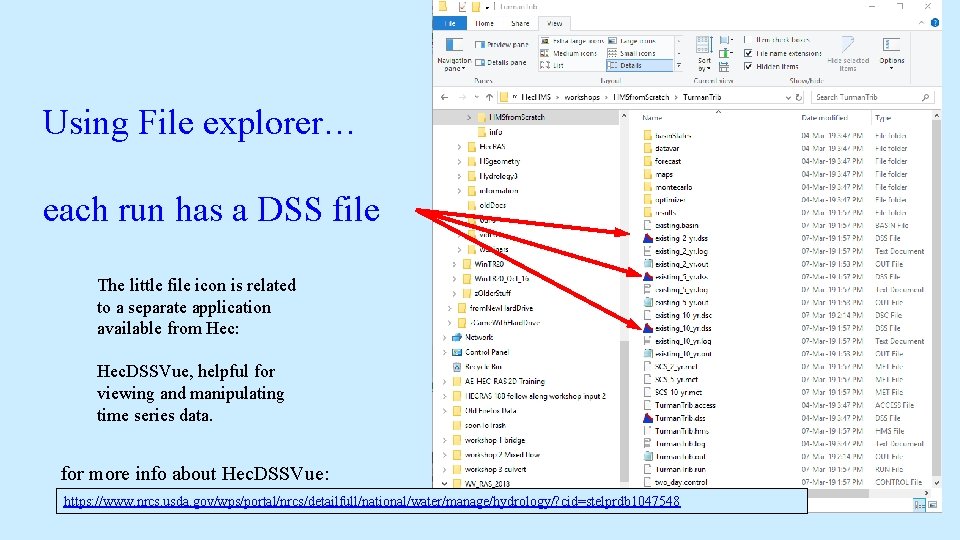Open the Navigation pane button
This screenshot has width=960, height=540.
click(x=454, y=54)
